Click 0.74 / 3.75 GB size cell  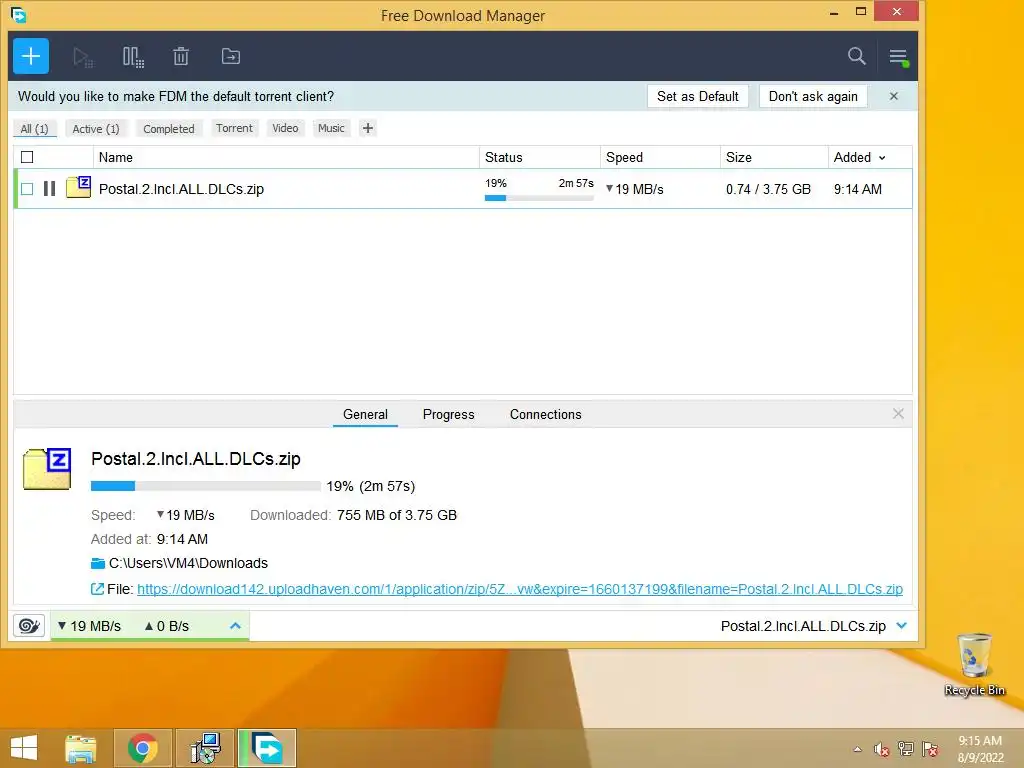pyautogui.click(x=768, y=189)
